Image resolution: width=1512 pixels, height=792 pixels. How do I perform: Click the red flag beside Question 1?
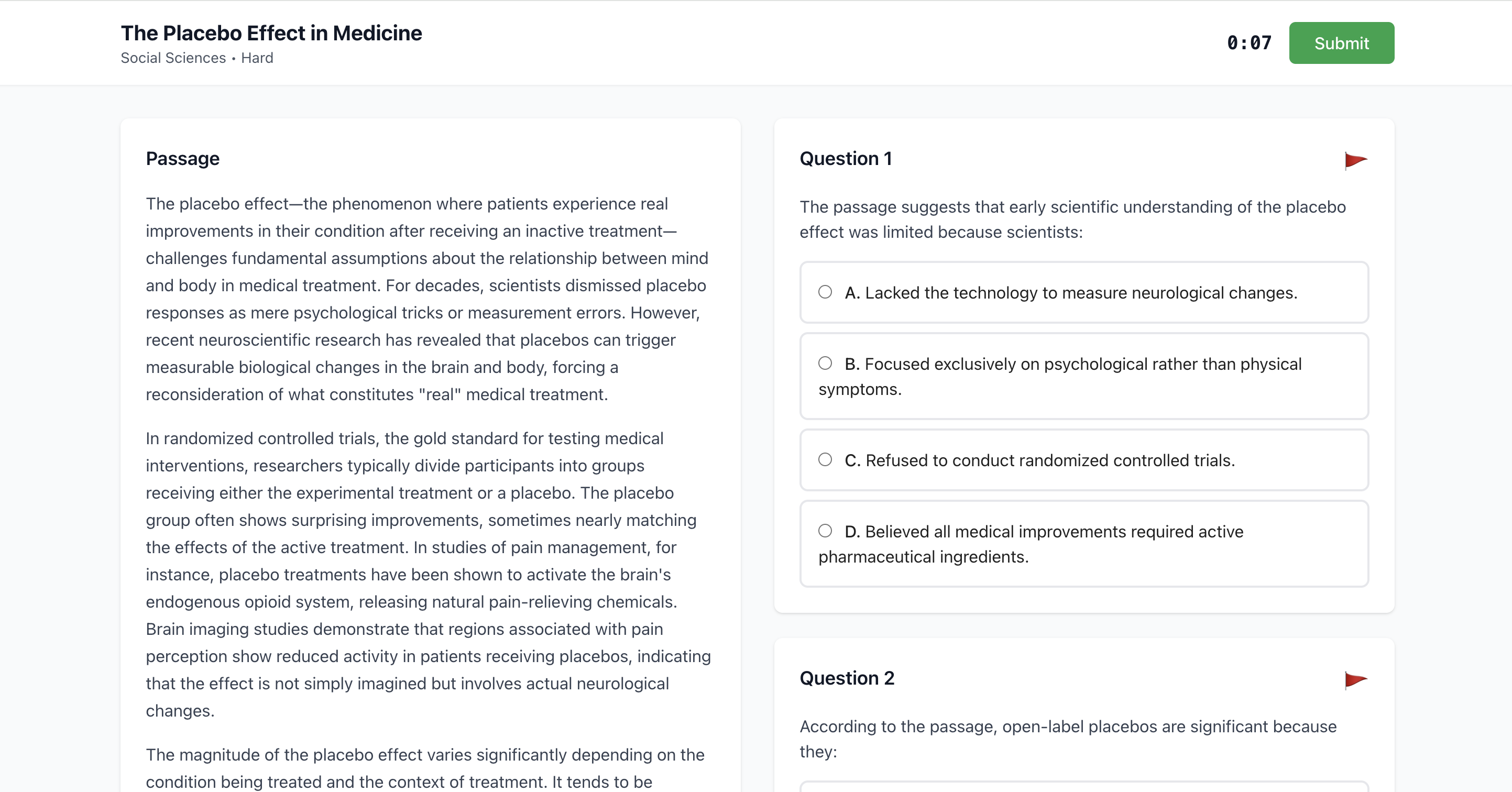tap(1356, 160)
